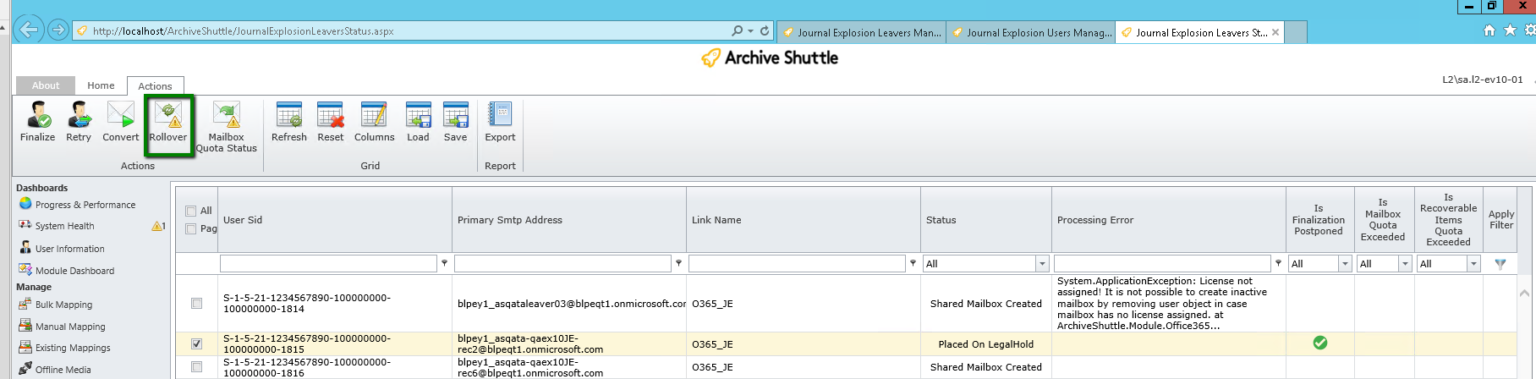Export the report
Image resolution: width=1536 pixels, height=379 pixels.
pos(500,122)
